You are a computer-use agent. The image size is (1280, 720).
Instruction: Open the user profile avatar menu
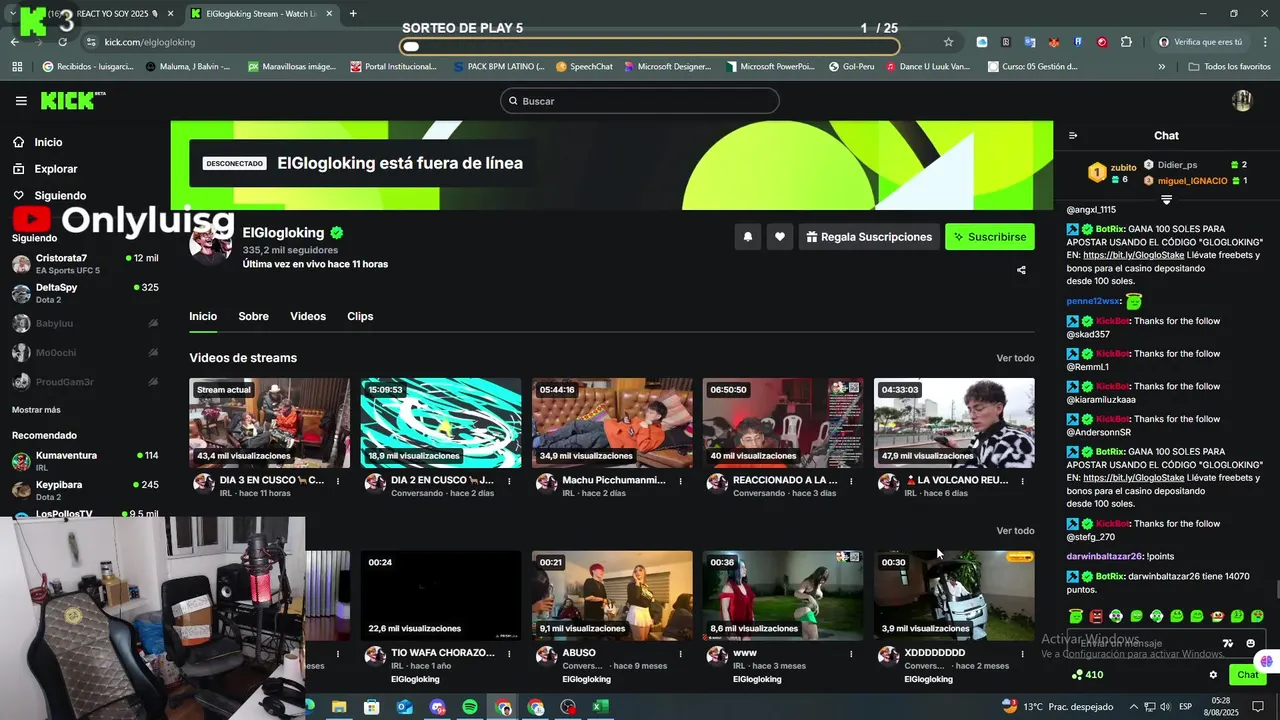[x=1242, y=100]
